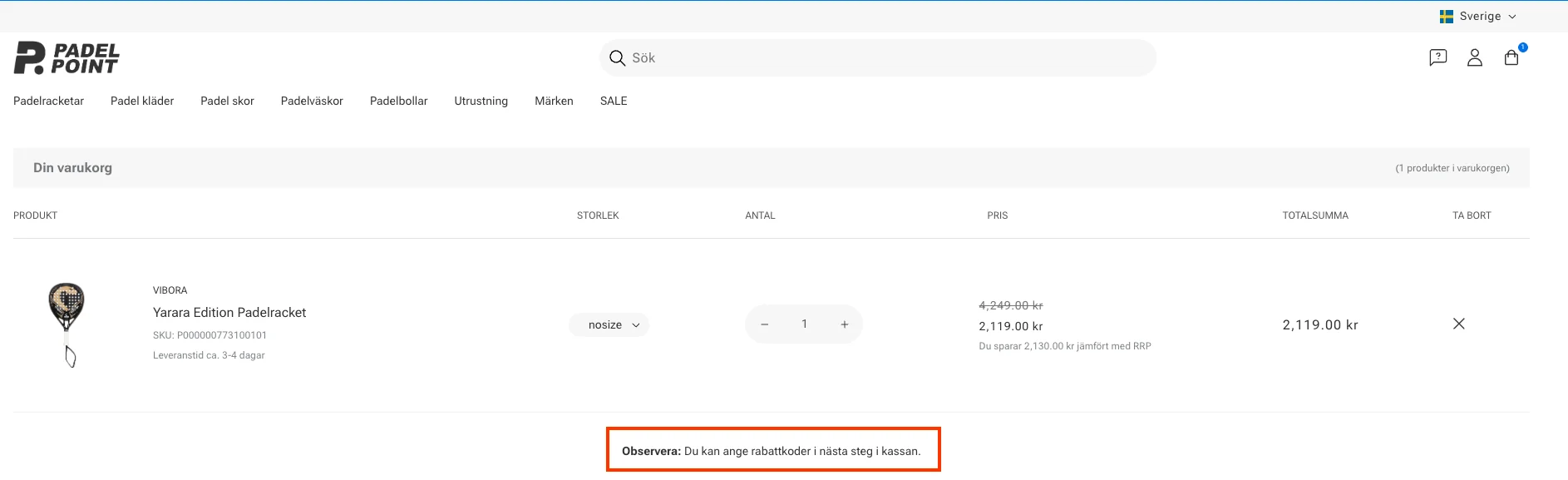Image resolution: width=1568 pixels, height=480 pixels.
Task: Click the PRIS column header
Action: pos(998,215)
